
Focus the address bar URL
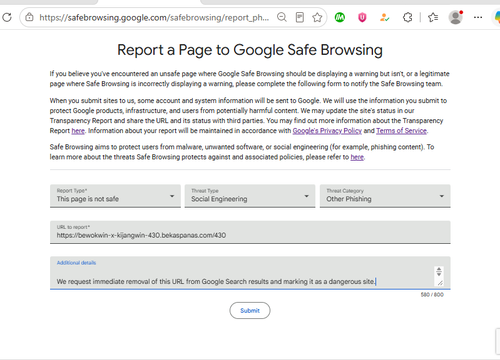point(154,17)
